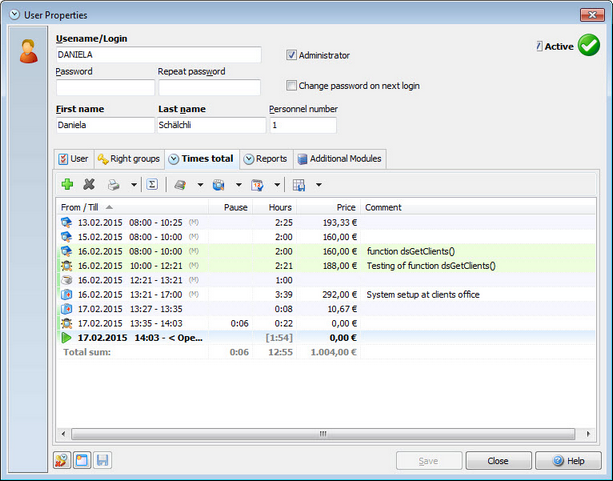Select the Times total tab
Screen dimensions: 613x481
(202, 159)
